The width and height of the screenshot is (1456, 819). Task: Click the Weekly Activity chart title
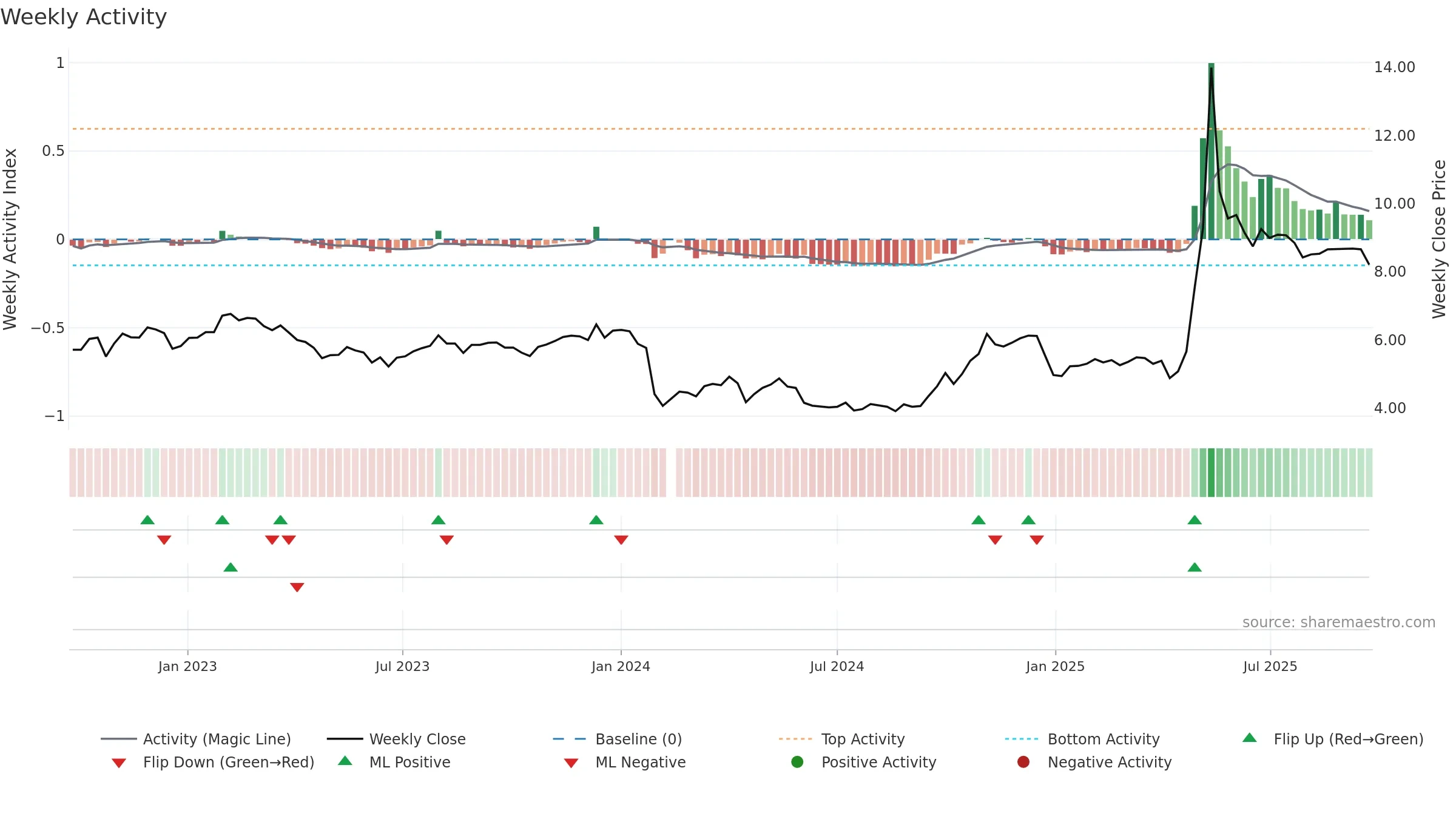pos(84,17)
